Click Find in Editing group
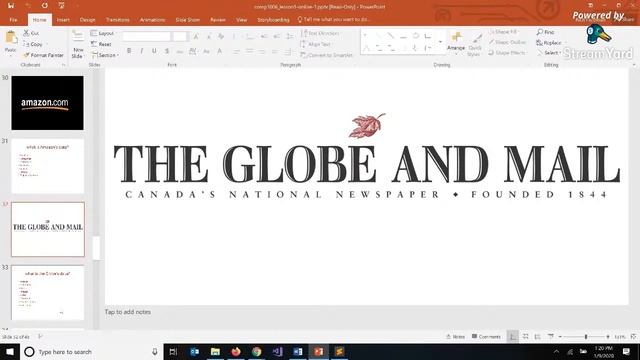This screenshot has height=360, width=640. (x=546, y=32)
